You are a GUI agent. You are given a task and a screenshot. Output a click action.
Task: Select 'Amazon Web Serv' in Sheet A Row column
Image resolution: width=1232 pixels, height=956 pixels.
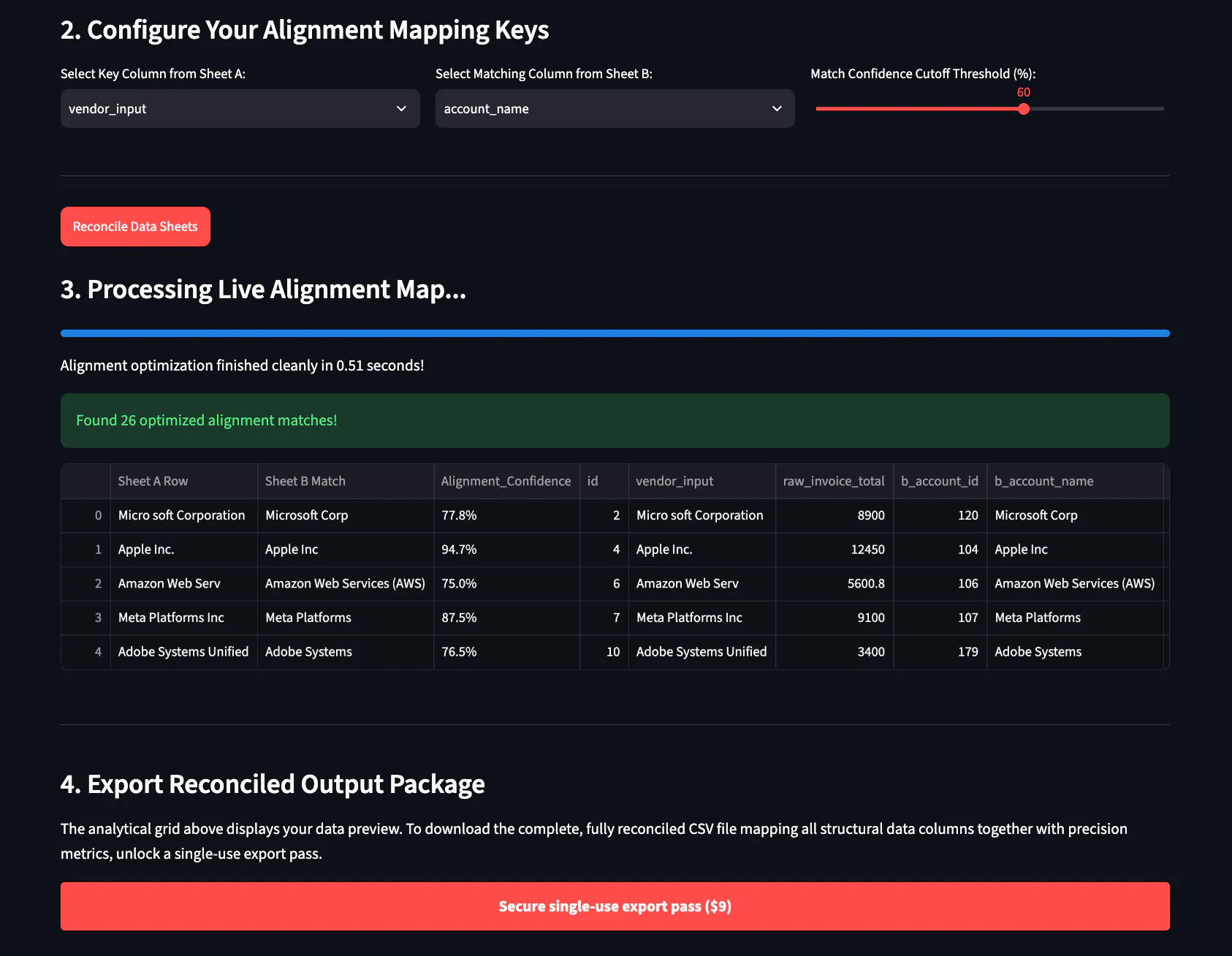pos(183,584)
